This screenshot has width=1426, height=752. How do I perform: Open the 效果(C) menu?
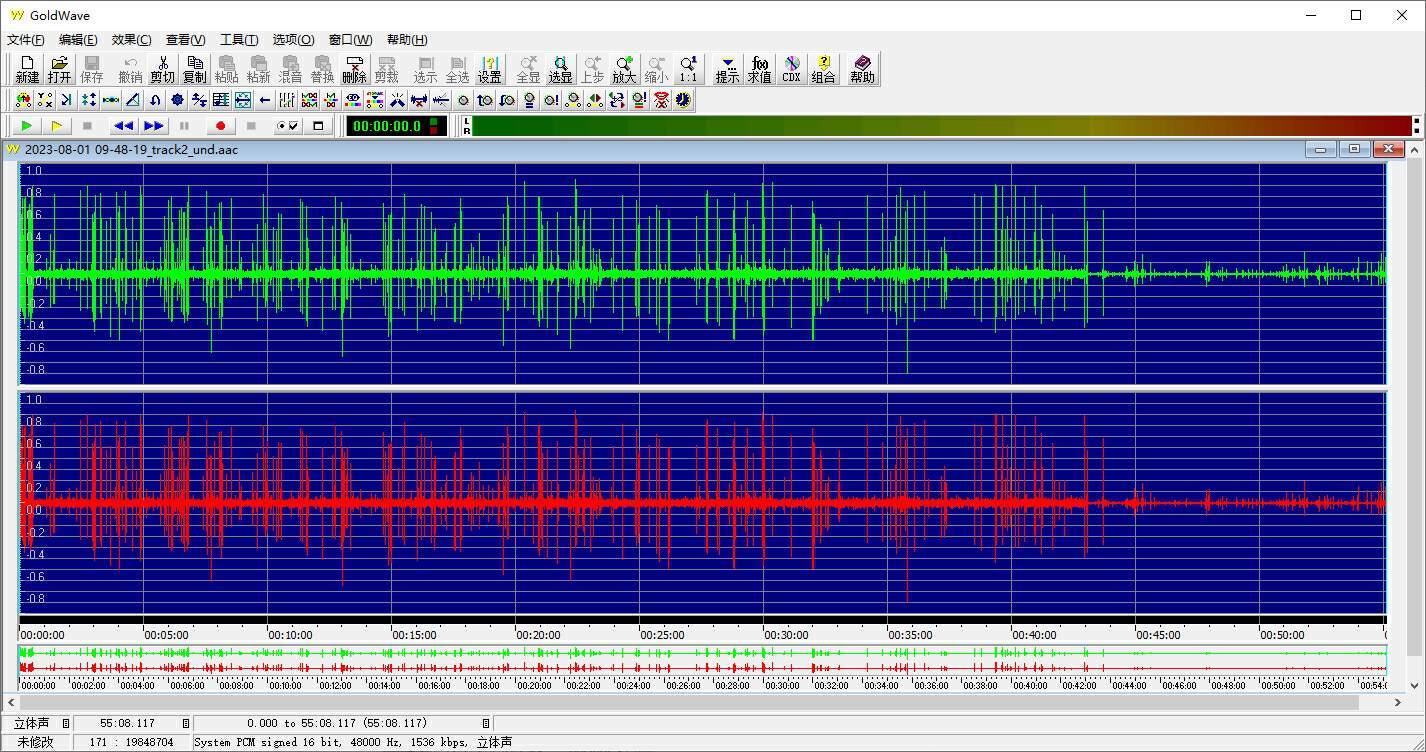click(x=132, y=40)
